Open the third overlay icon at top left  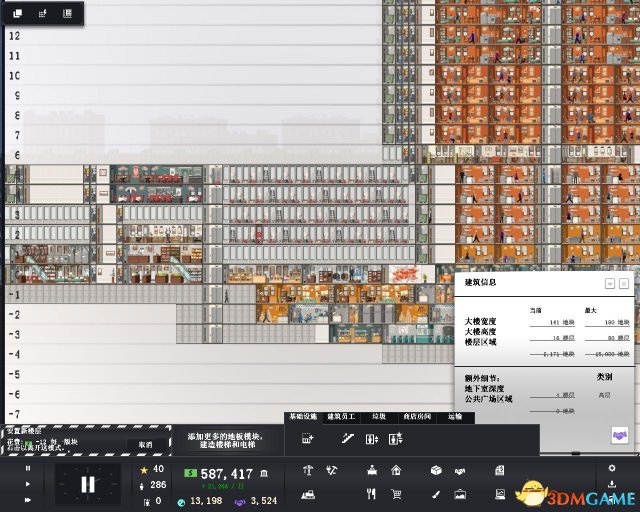click(x=67, y=13)
